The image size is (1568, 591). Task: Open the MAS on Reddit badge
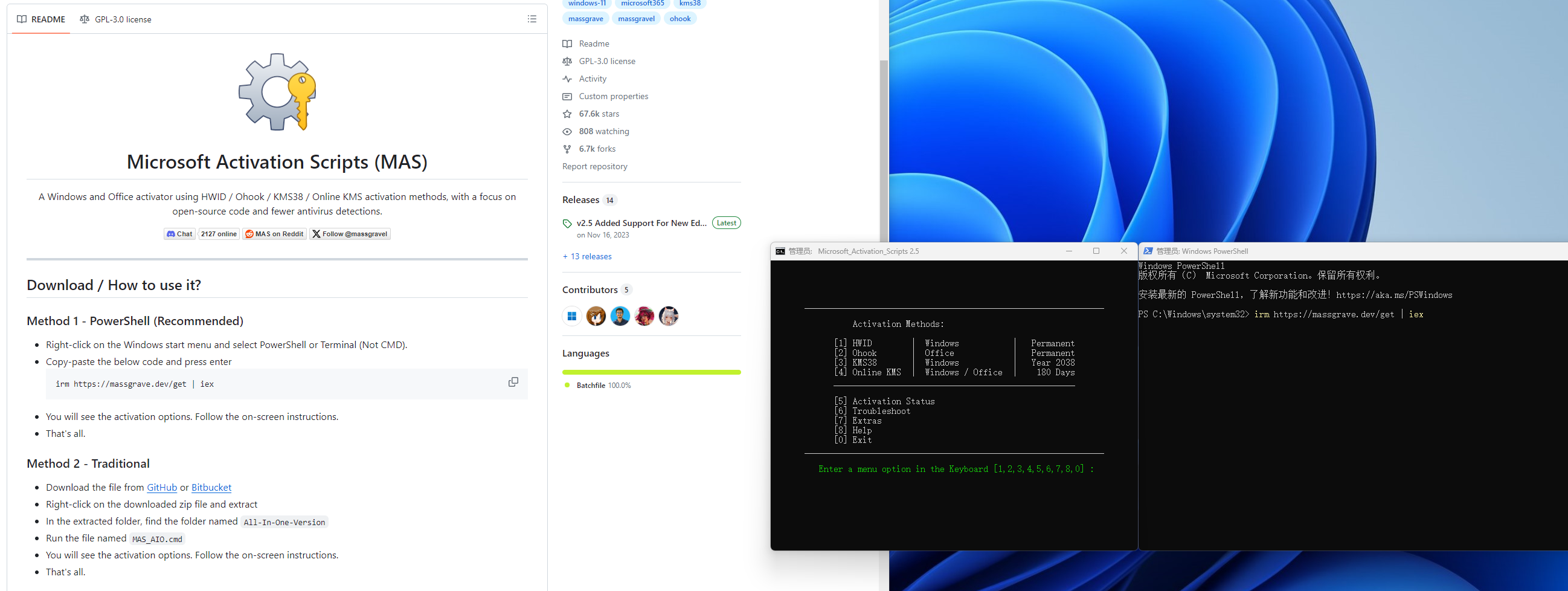click(x=274, y=234)
